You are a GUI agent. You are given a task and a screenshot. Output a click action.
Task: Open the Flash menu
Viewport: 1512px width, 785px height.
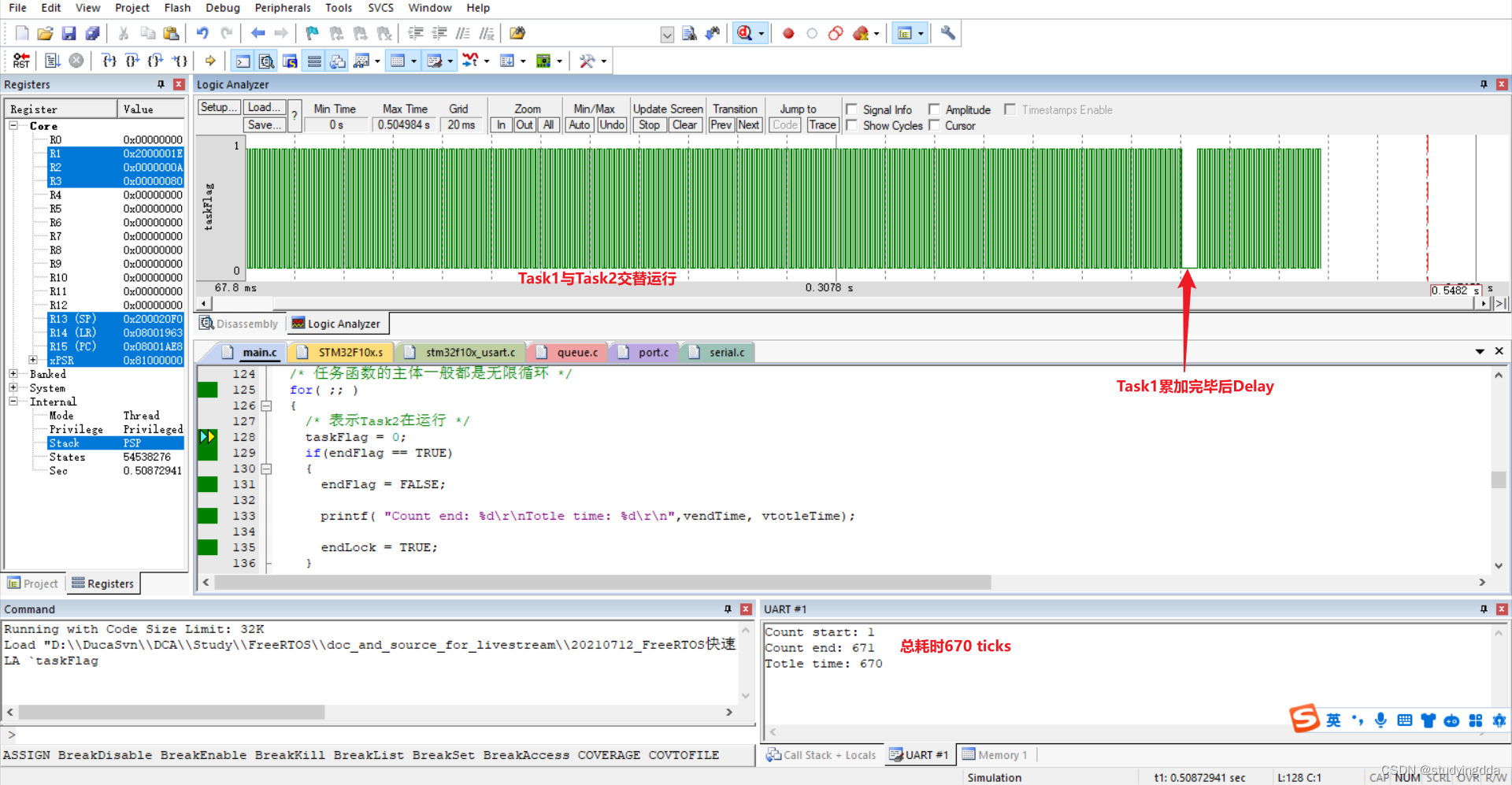(x=177, y=8)
